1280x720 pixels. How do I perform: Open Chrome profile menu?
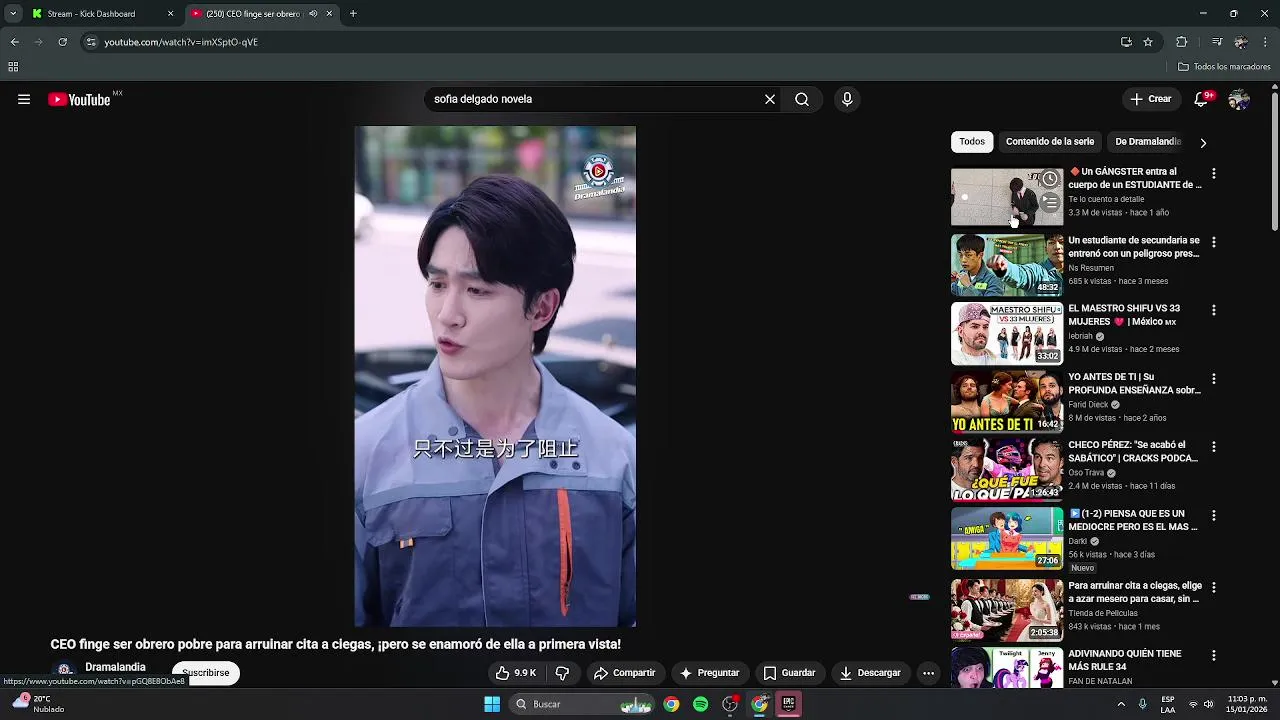[x=1241, y=42]
